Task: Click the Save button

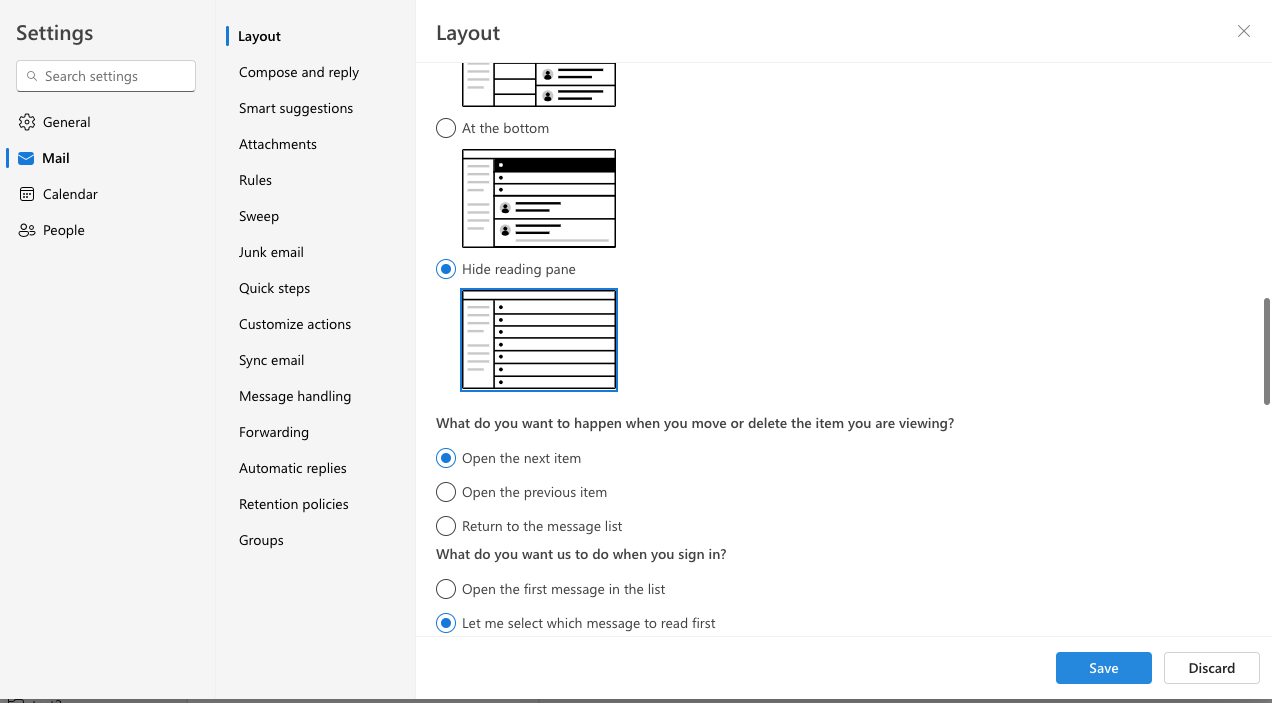Action: (x=1104, y=668)
